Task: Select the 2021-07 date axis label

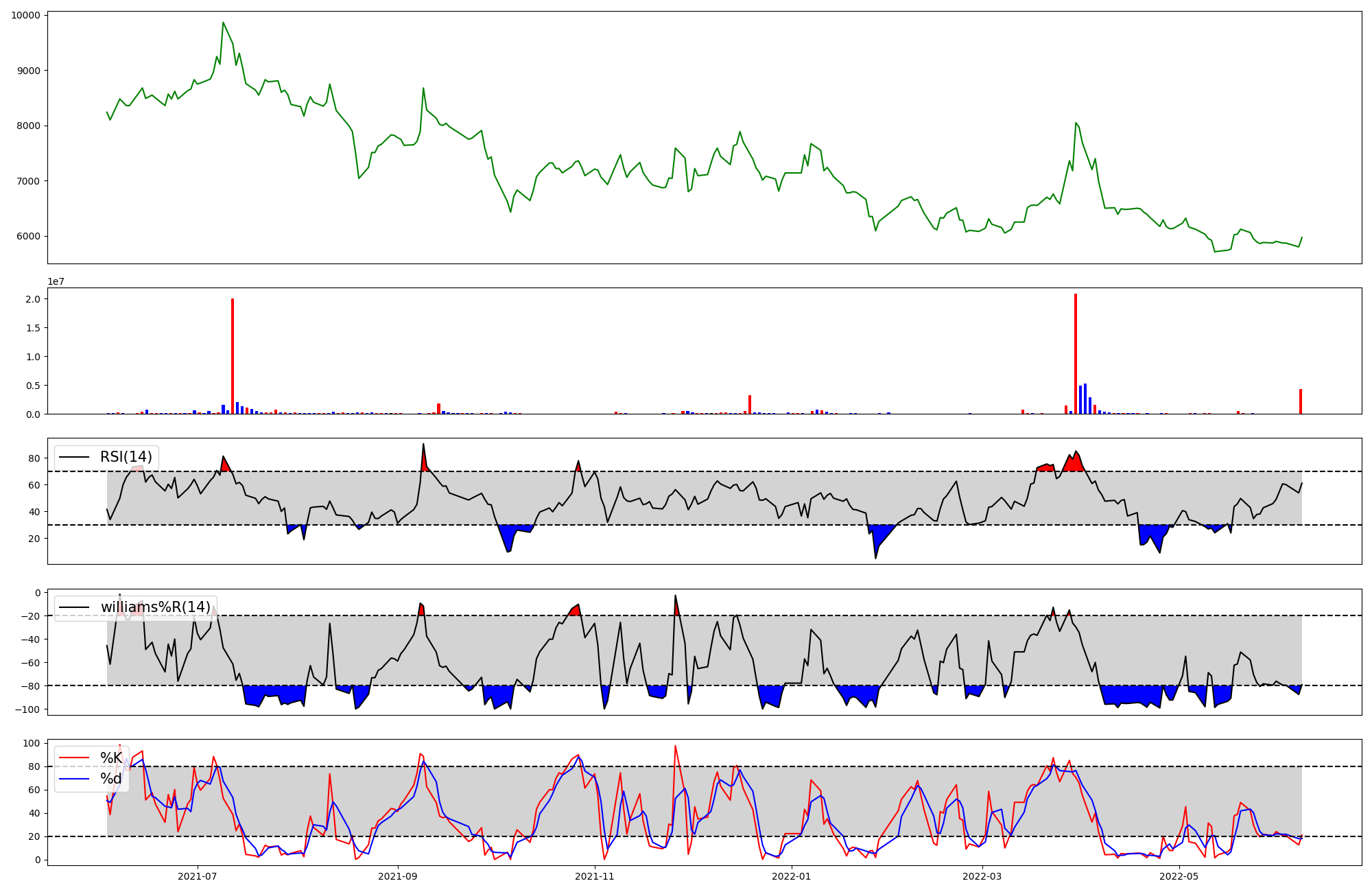Action: [x=198, y=876]
